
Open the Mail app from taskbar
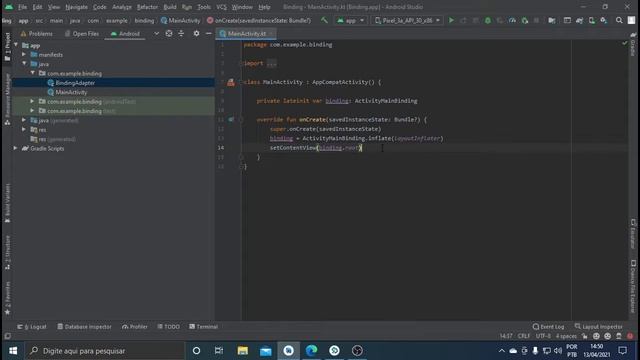click(x=266, y=351)
